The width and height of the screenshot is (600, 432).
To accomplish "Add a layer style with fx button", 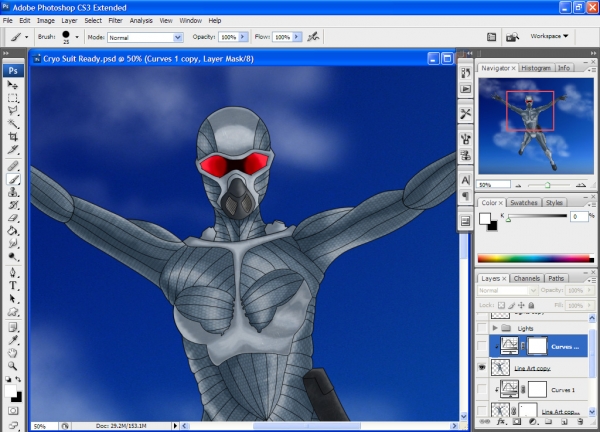I will pos(501,422).
